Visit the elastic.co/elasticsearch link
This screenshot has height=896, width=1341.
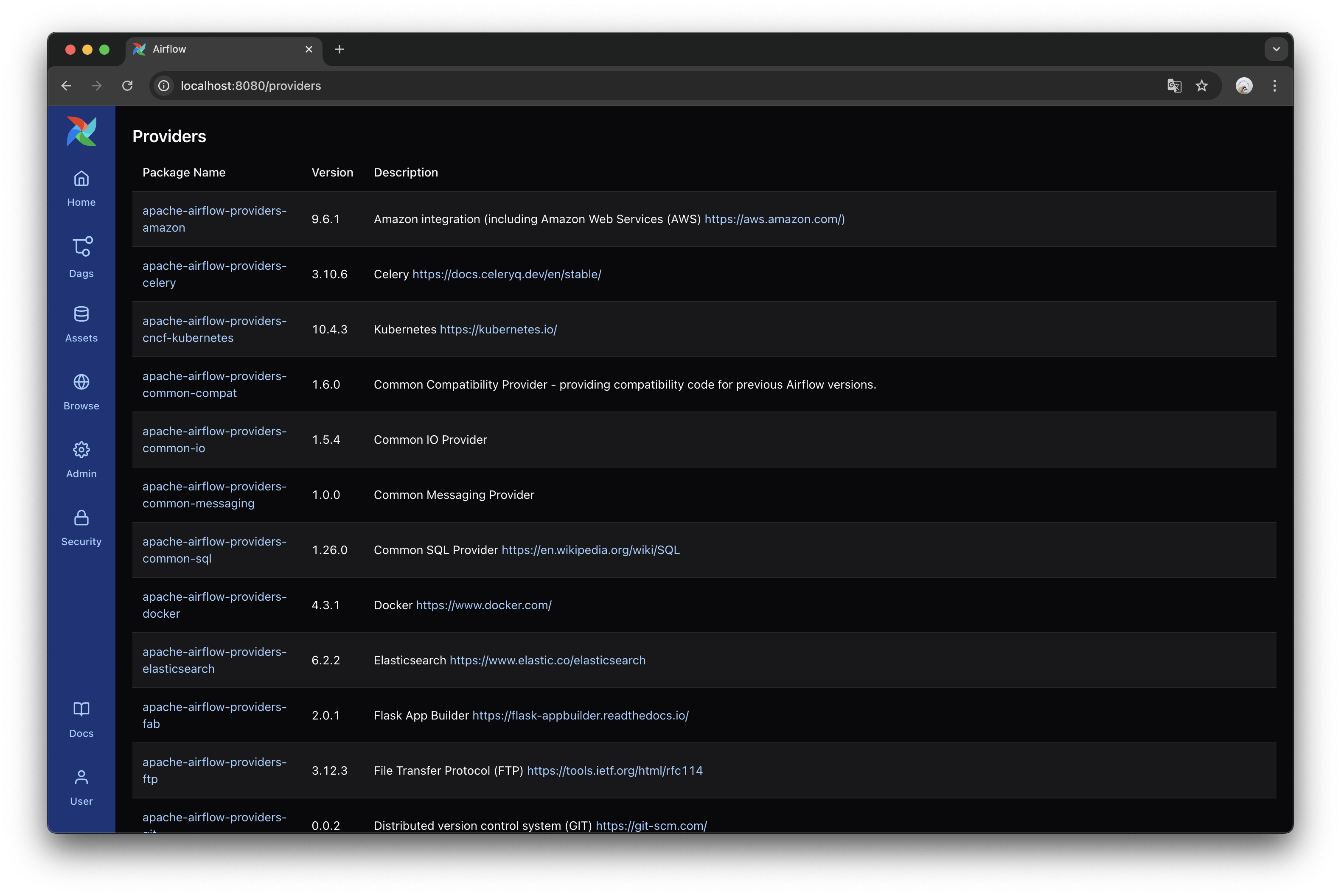click(547, 660)
